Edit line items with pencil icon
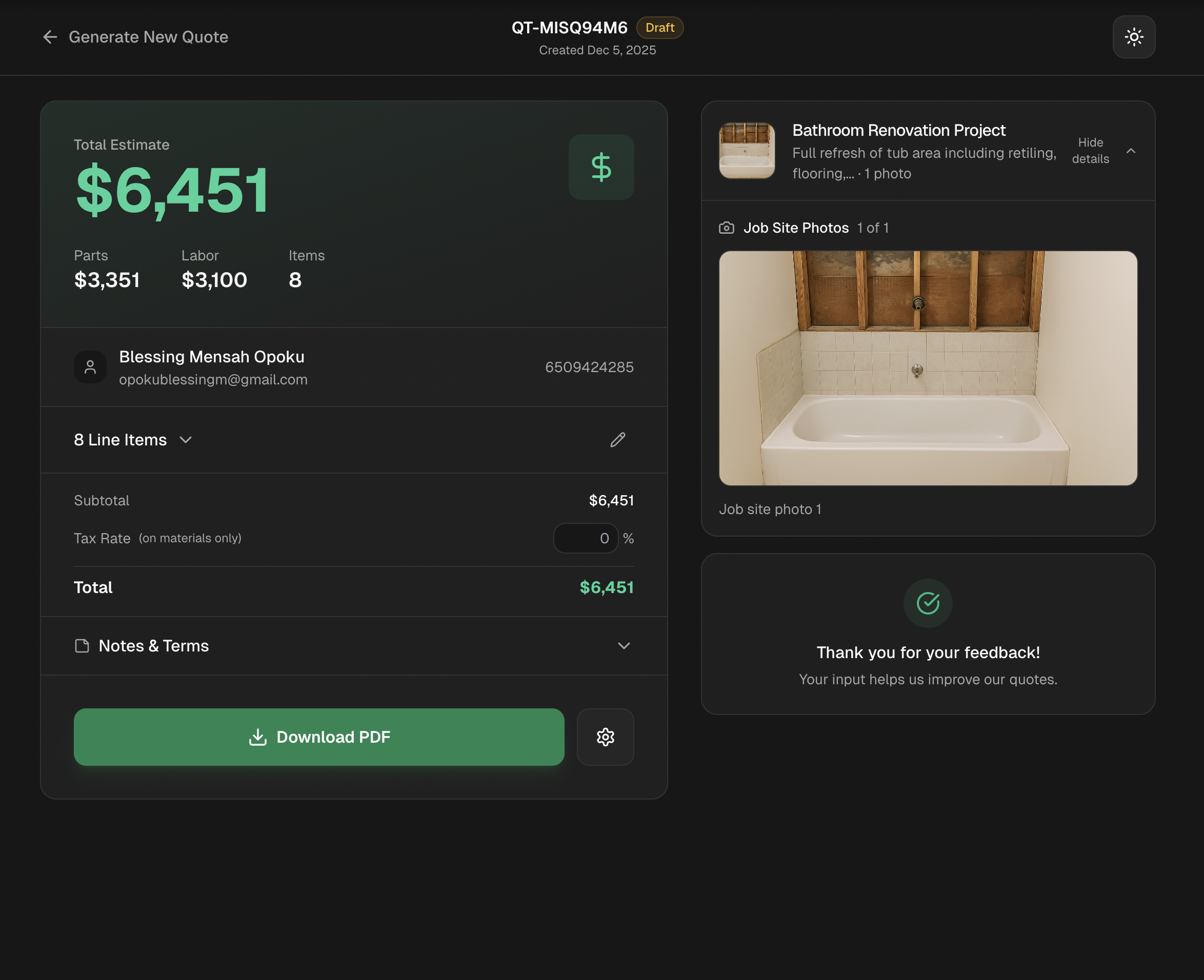Image resolution: width=1204 pixels, height=980 pixels. pyautogui.click(x=618, y=440)
